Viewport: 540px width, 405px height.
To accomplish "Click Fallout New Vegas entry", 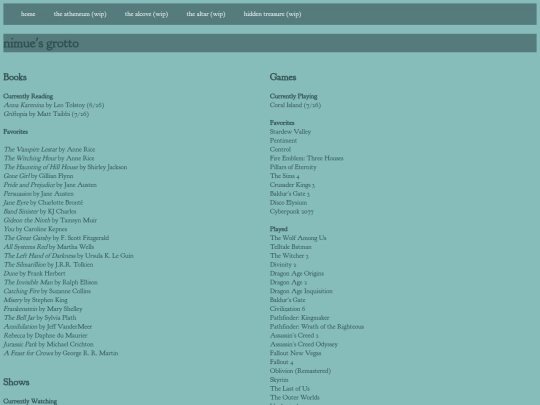I will tap(295, 353).
